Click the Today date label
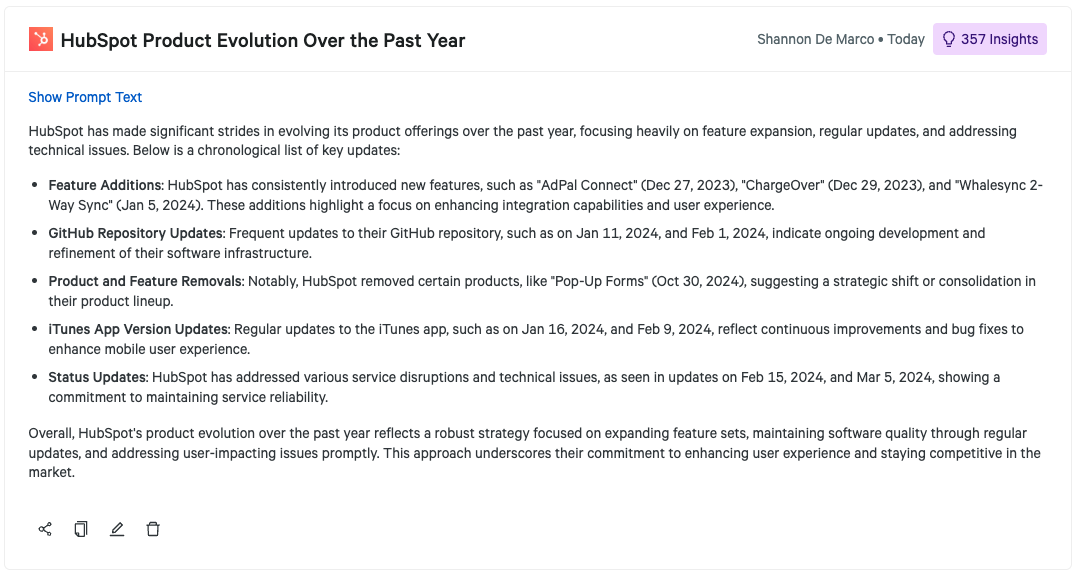The width and height of the screenshot is (1078, 577). (906, 40)
